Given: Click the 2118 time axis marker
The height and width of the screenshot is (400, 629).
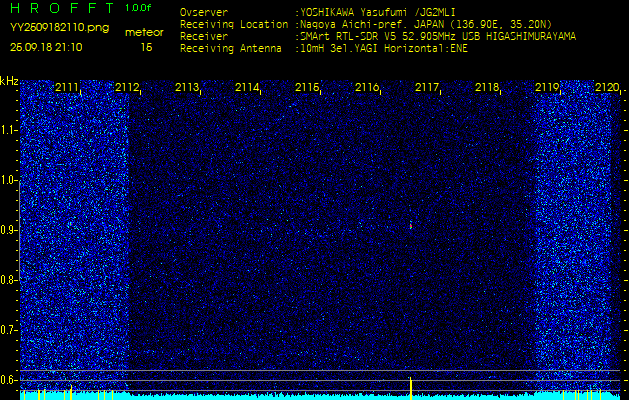Looking at the screenshot, I should coord(487,87).
